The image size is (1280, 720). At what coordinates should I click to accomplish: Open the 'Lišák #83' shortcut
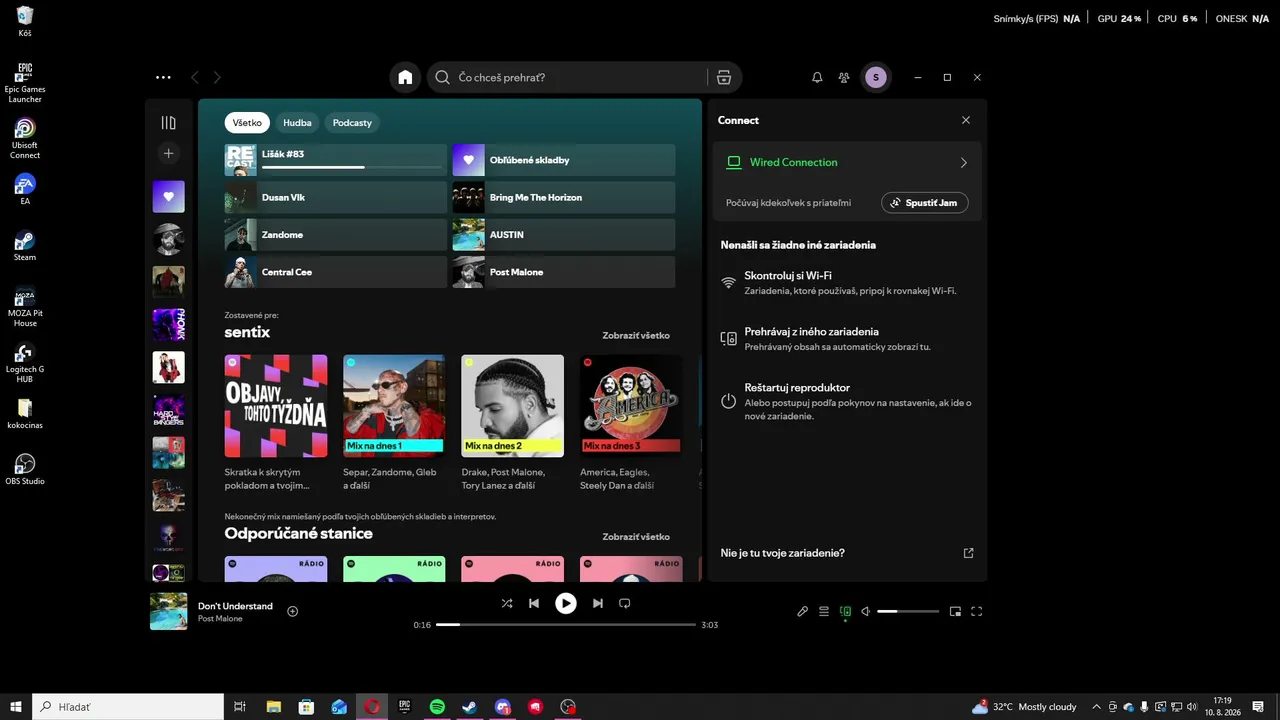pyautogui.click(x=336, y=160)
